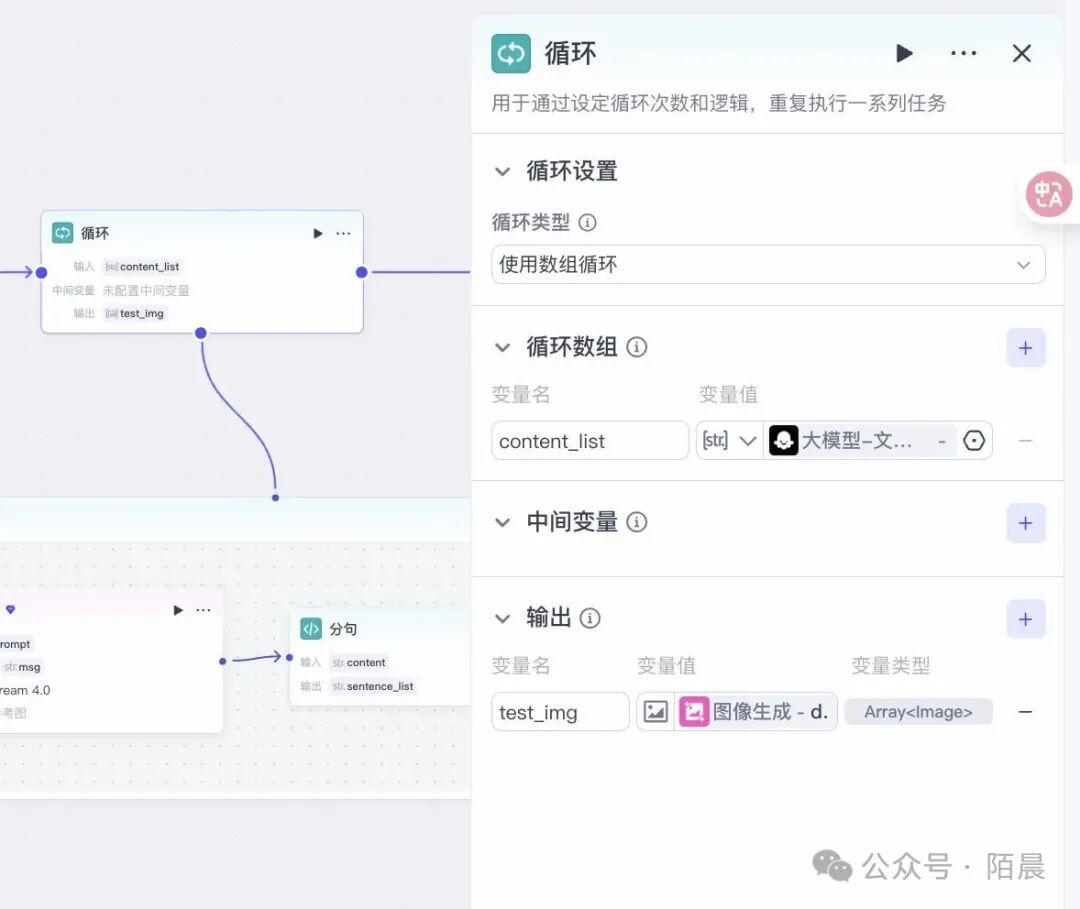Click the image type icon for test_img
The image size is (1080, 909).
click(x=656, y=712)
